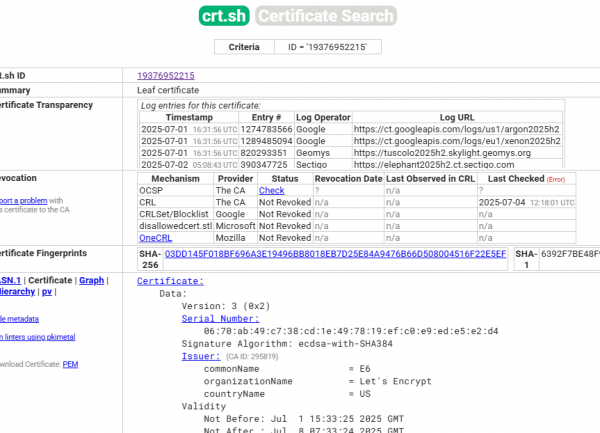Click the Timestamp column header
600x433 pixels.
(x=189, y=117)
